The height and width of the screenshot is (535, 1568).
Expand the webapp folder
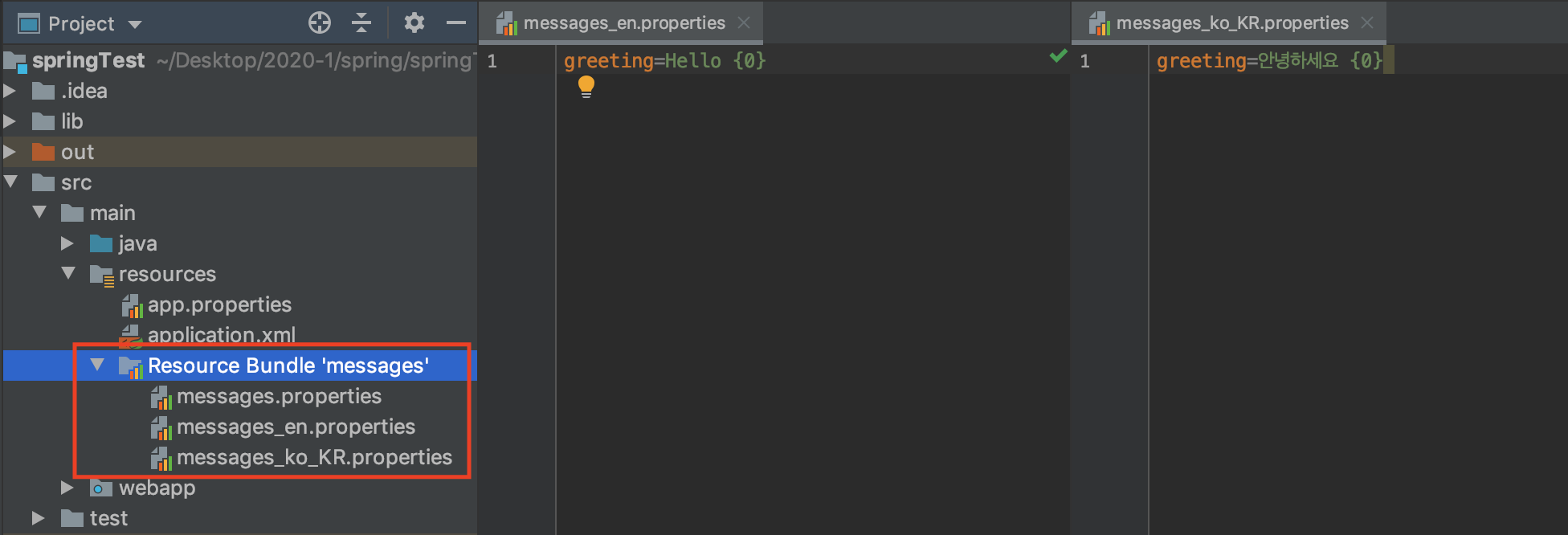click(67, 488)
